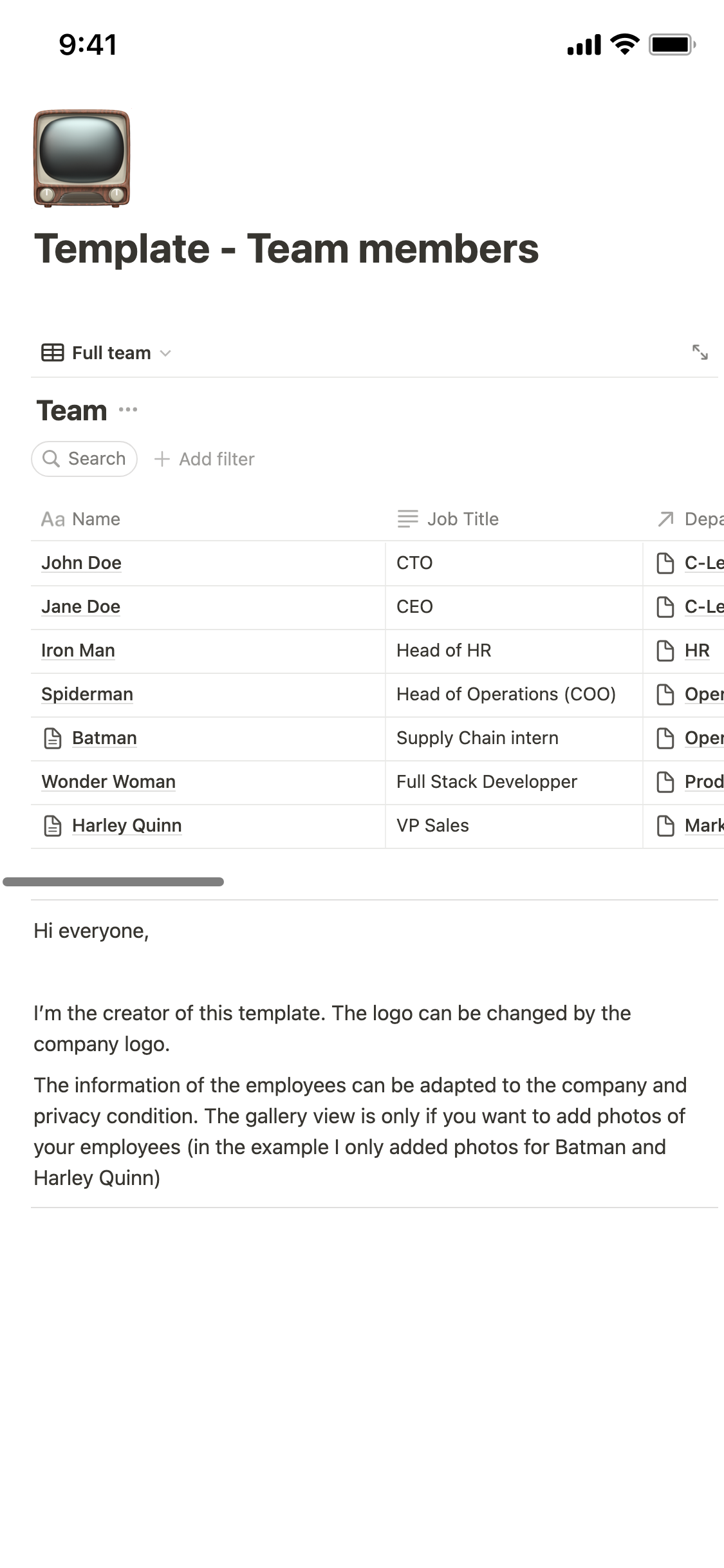Click the Search field in Team database

point(84,459)
